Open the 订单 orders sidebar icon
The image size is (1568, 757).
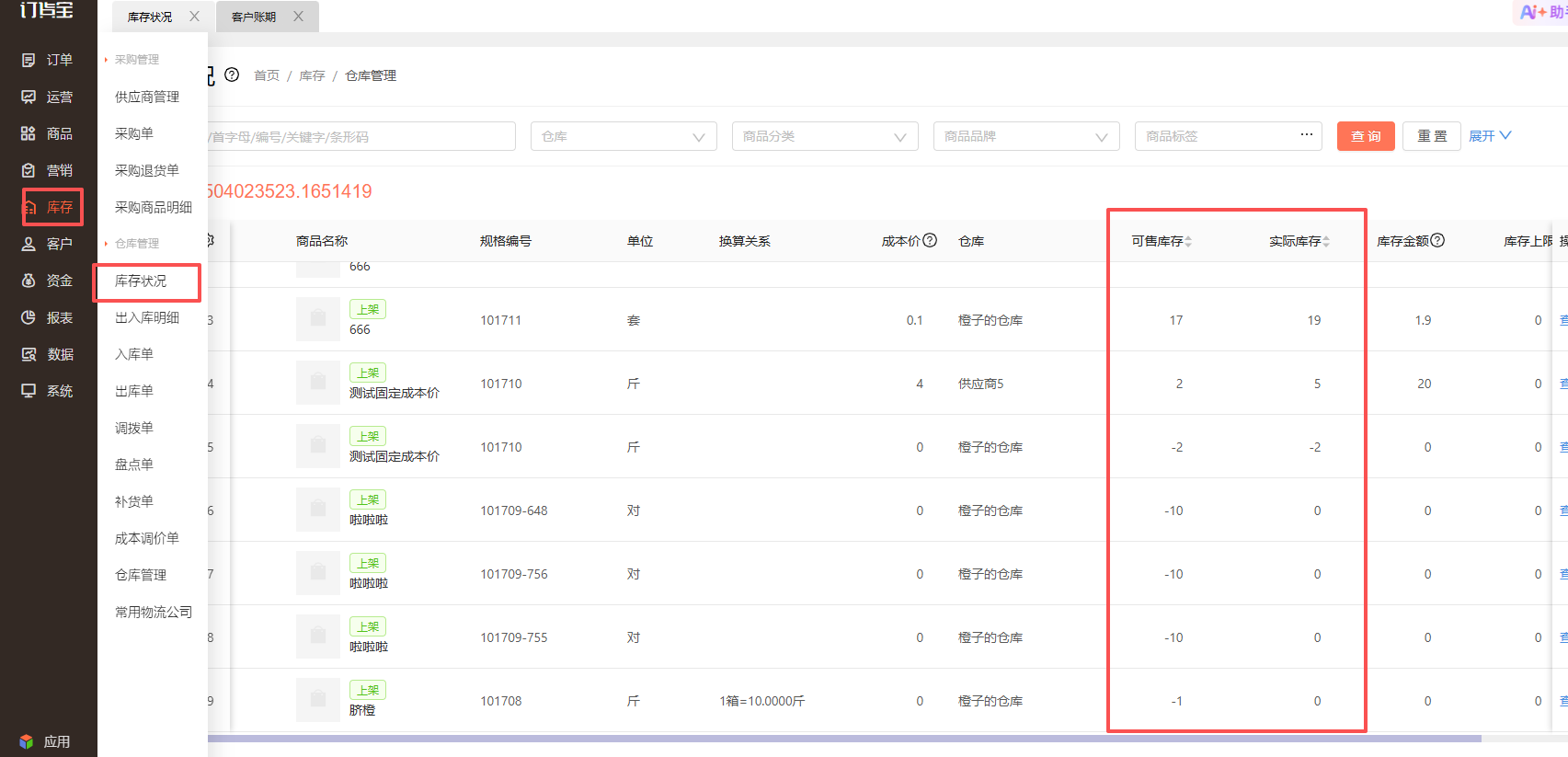(x=29, y=60)
